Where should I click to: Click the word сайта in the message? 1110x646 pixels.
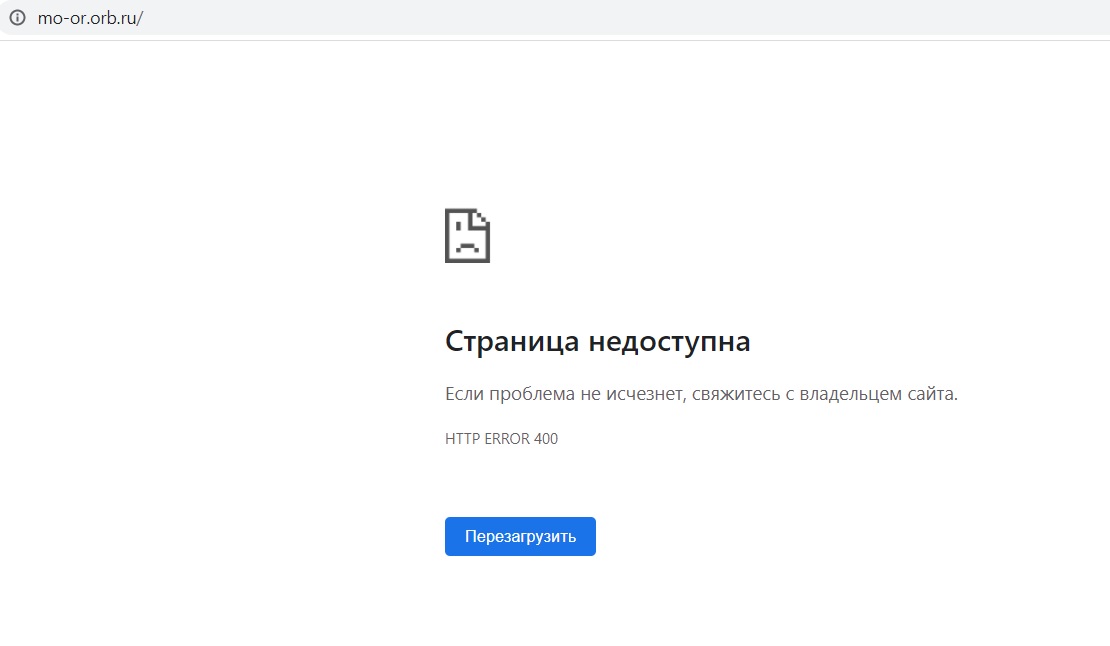[935, 394]
